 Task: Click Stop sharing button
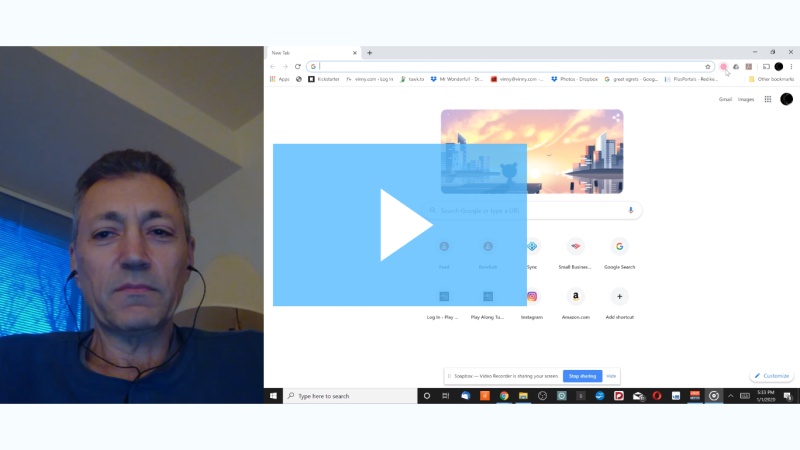tap(582, 376)
